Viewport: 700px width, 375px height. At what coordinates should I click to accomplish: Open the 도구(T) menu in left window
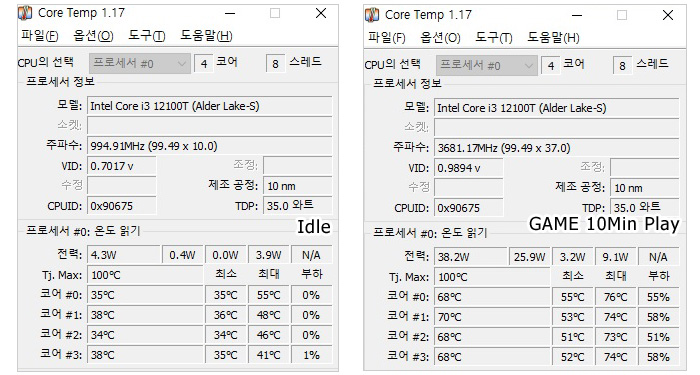pos(147,36)
